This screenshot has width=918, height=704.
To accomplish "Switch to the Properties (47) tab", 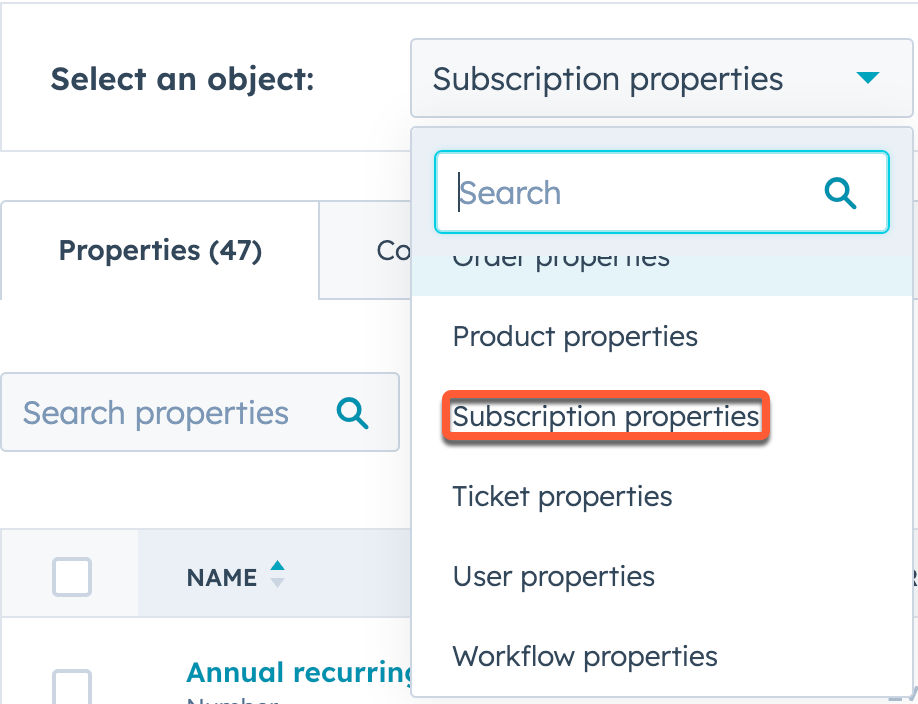I will [x=159, y=250].
